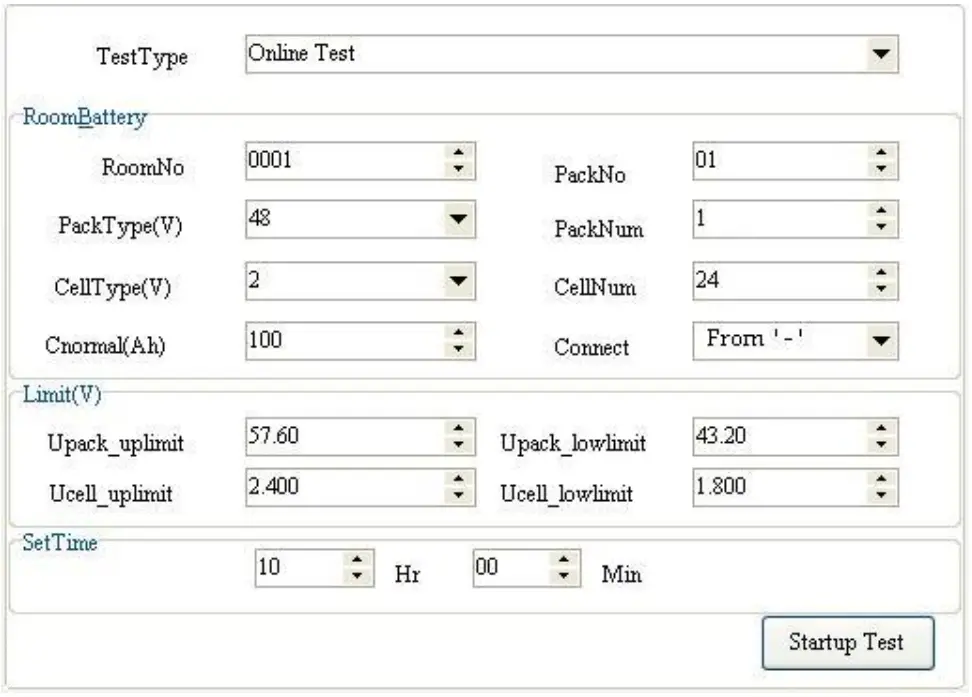Decrease RoomNo with down arrow

[458, 169]
